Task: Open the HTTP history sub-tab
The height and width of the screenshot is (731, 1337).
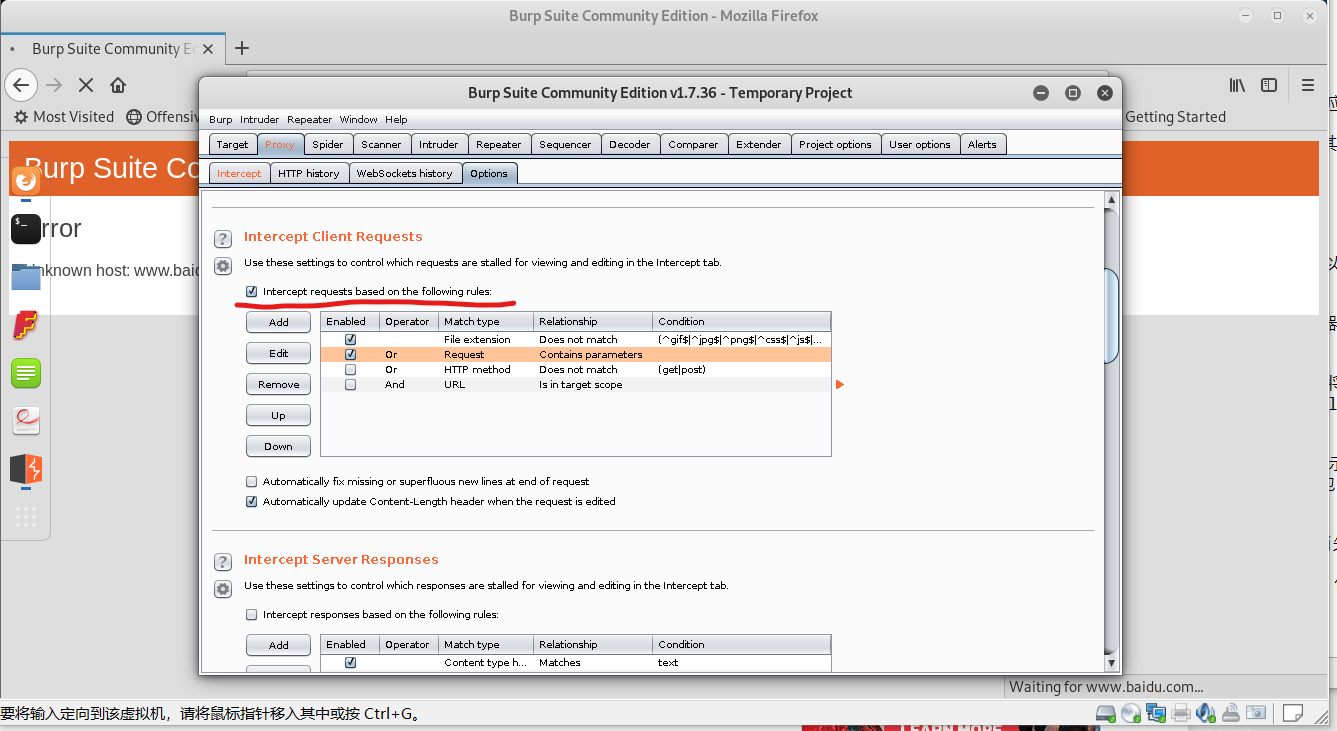Action: coord(309,174)
